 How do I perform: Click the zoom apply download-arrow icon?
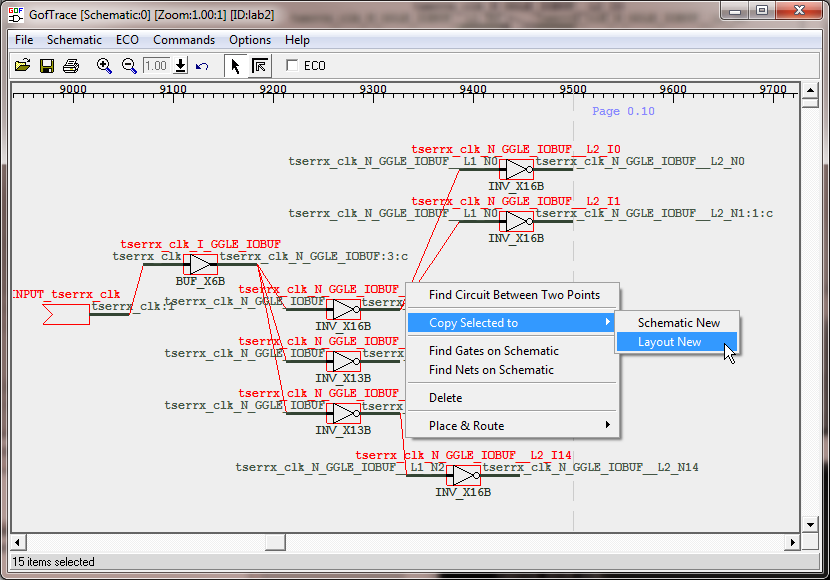(x=180, y=66)
